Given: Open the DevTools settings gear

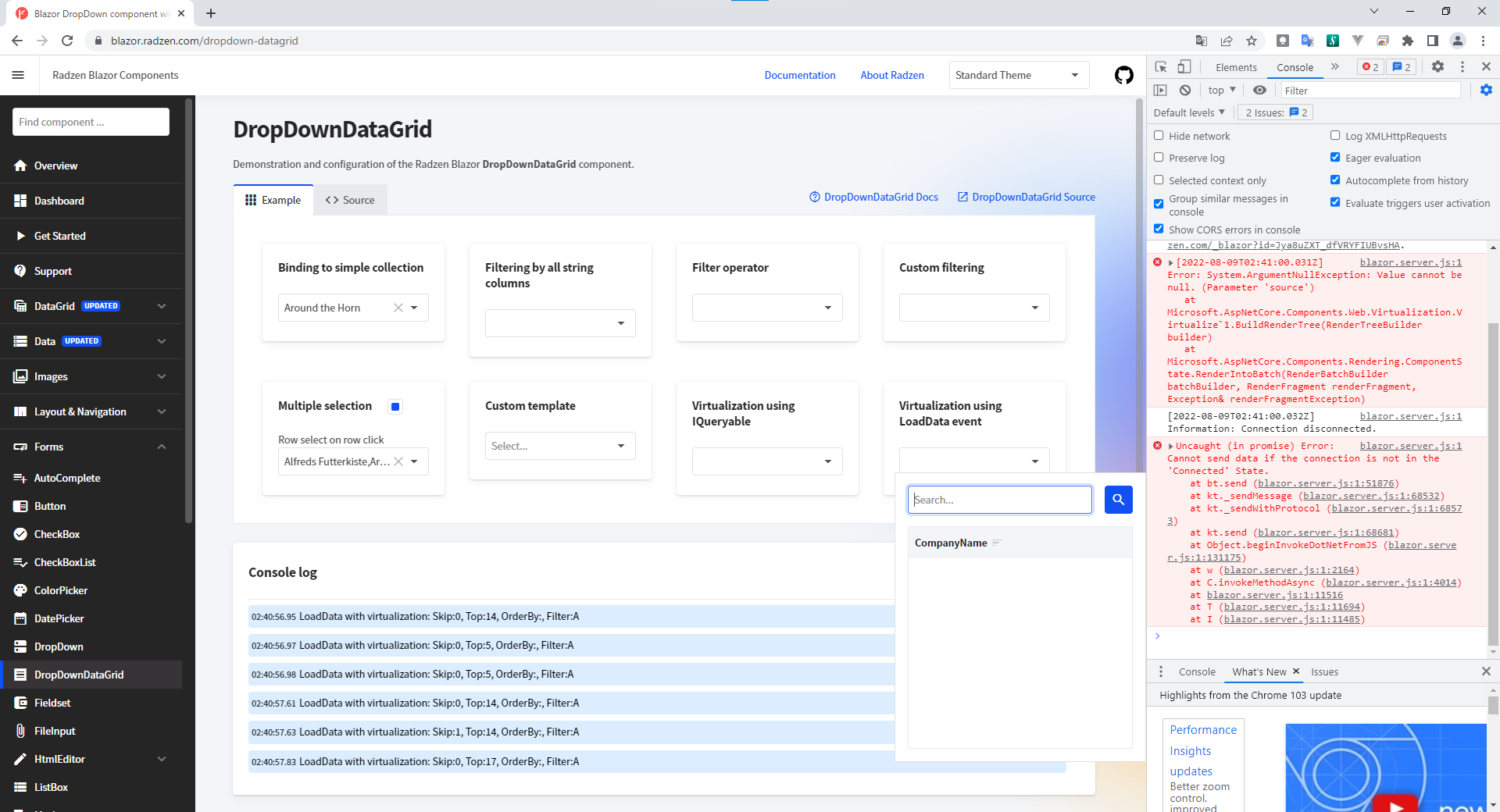Looking at the screenshot, I should (1437, 67).
